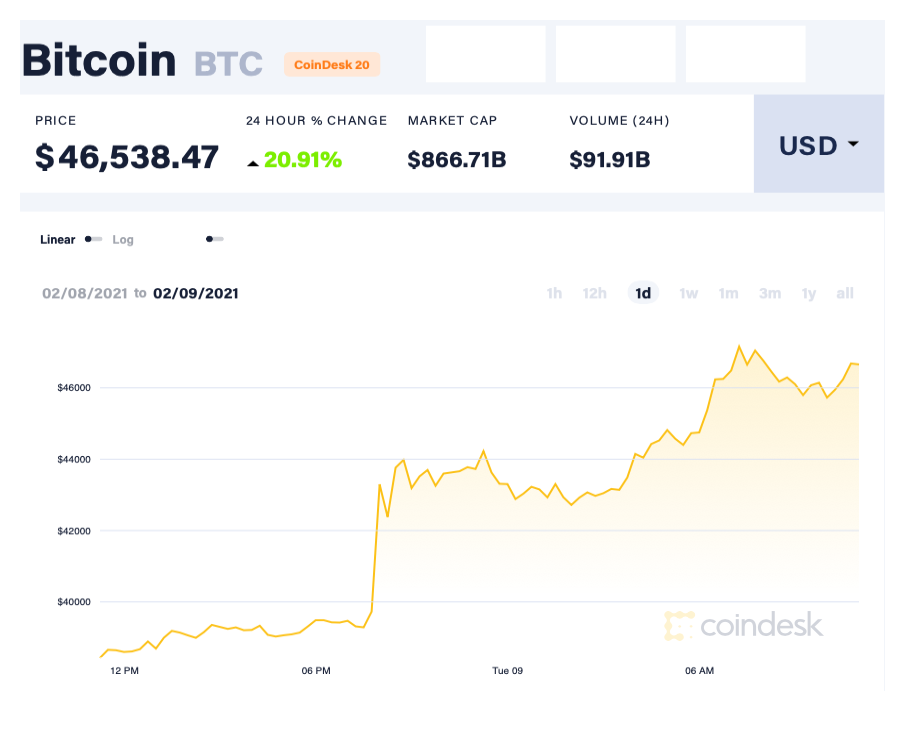The image size is (905, 751).
Task: Click the square coindesk brand mark watermark
Action: 681,626
